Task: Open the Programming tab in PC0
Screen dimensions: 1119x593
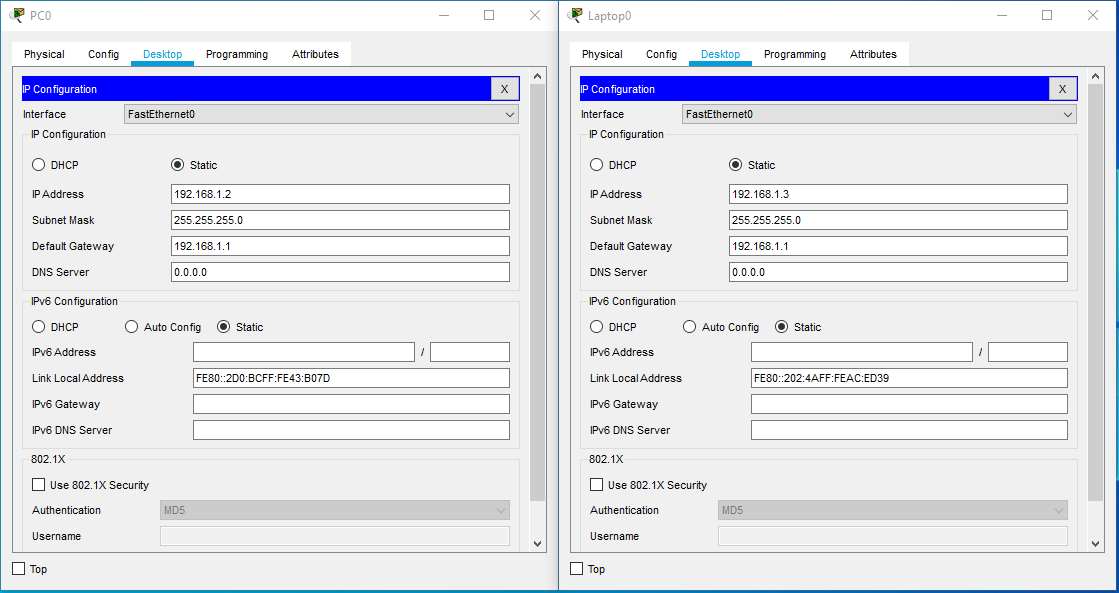Action: point(237,54)
